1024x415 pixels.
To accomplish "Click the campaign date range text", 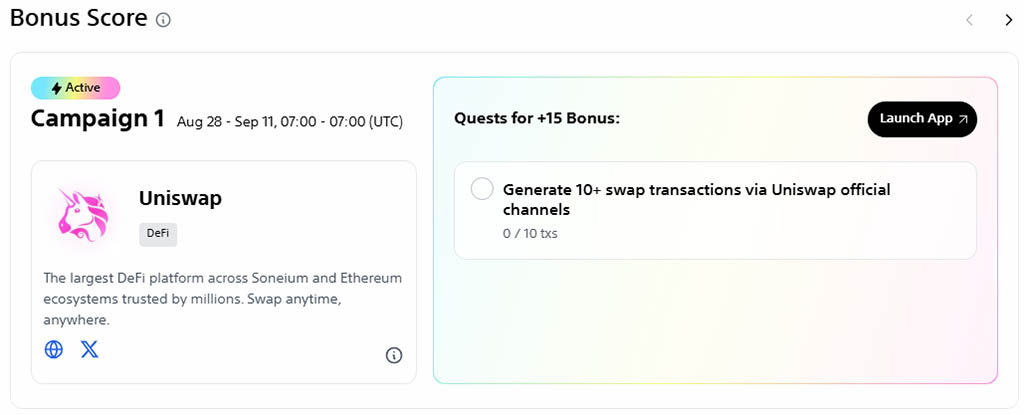I will [x=290, y=122].
